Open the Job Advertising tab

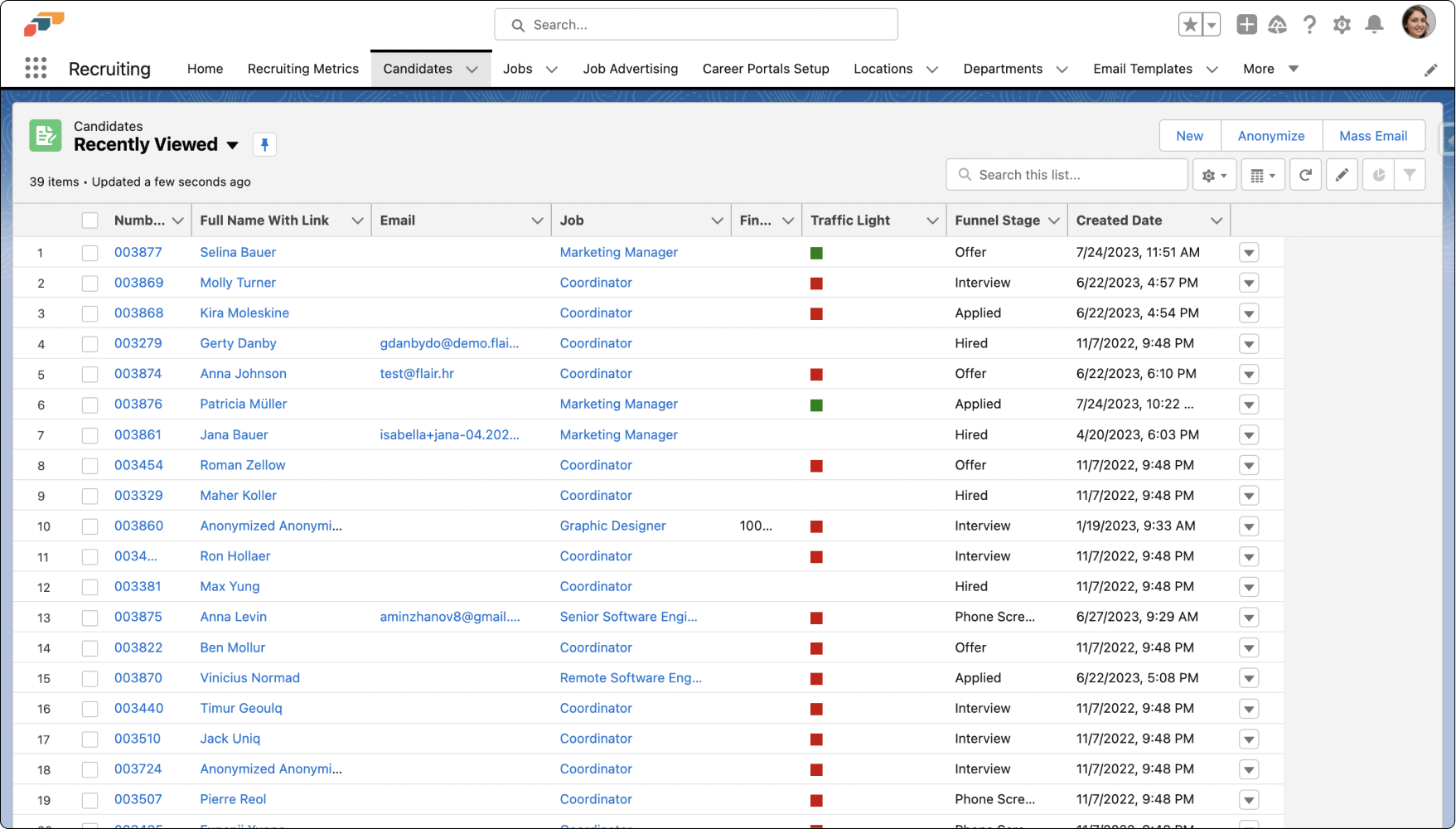pos(630,69)
